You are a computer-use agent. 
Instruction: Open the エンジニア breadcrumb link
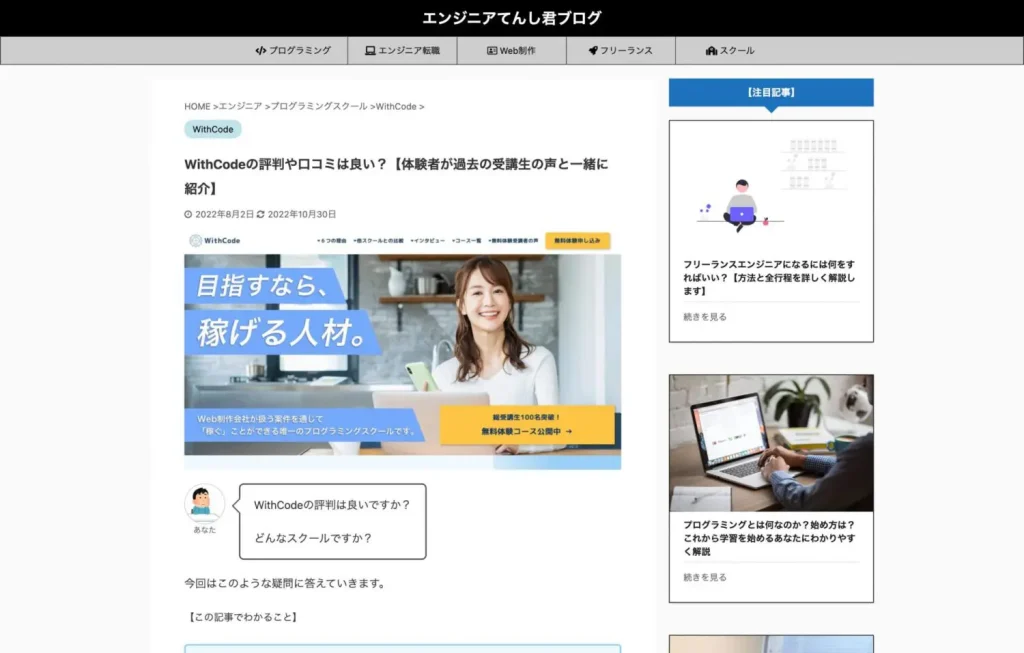[x=240, y=106]
